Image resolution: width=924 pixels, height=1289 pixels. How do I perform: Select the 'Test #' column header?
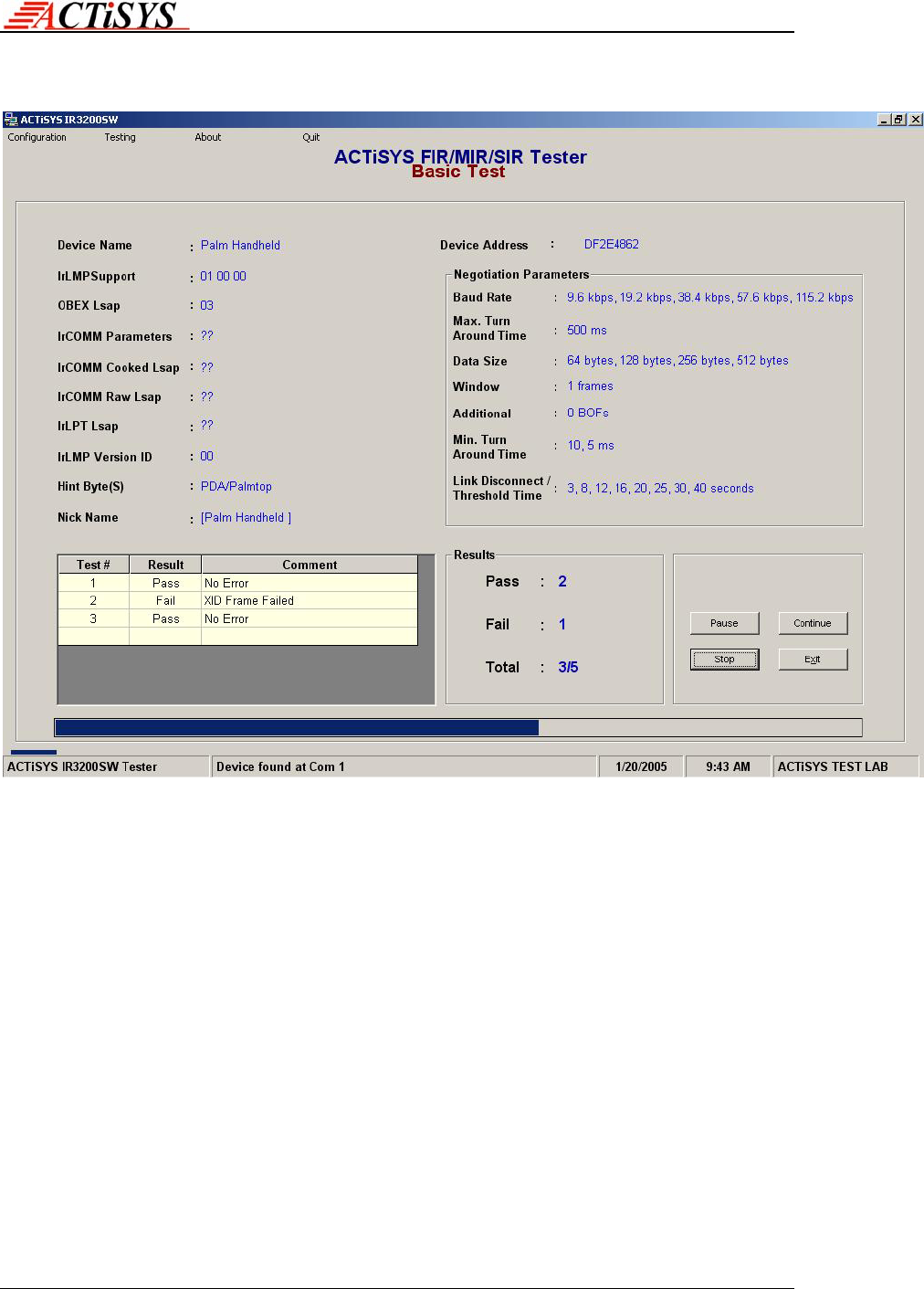point(93,565)
